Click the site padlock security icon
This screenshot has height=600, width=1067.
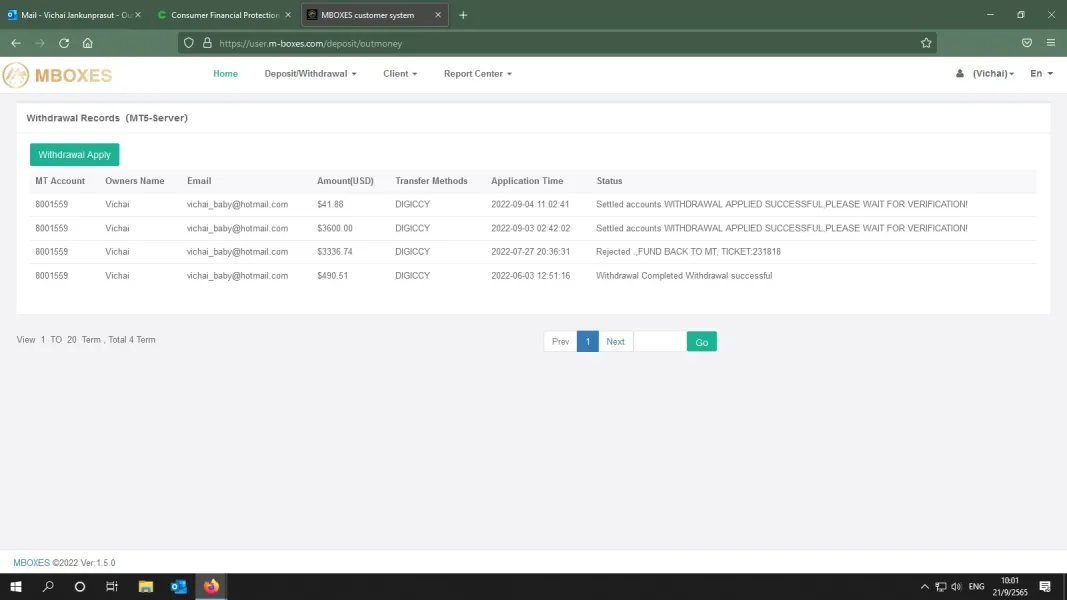(x=208, y=43)
